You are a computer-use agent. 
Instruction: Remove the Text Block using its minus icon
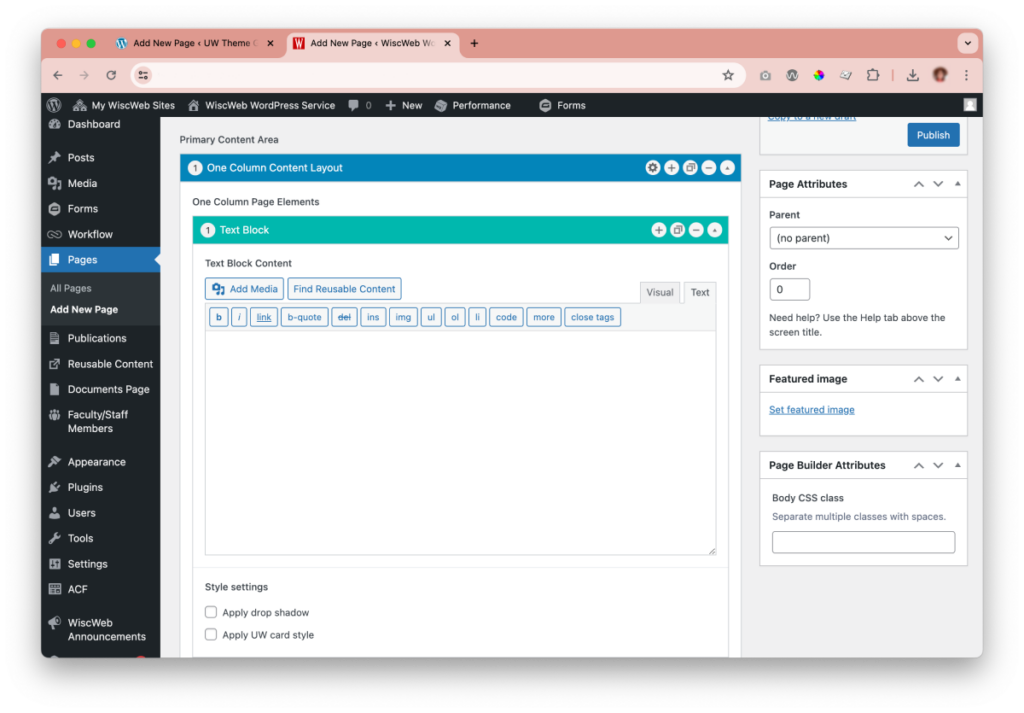[x=695, y=230]
